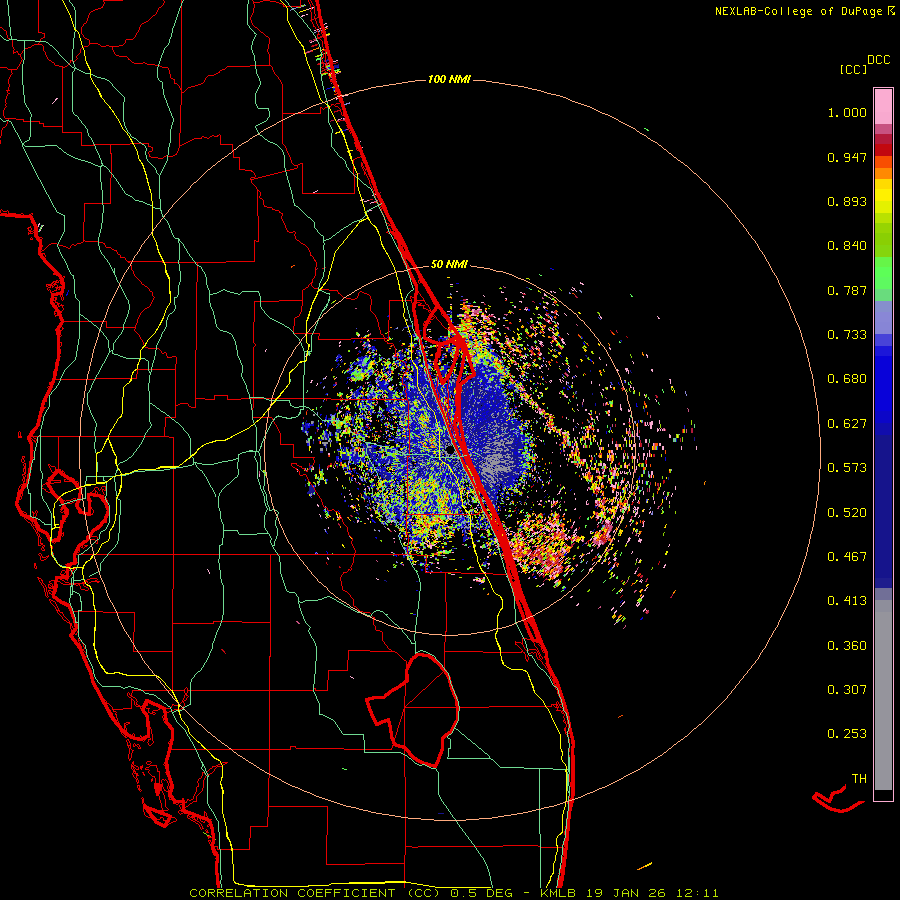Select the 0.680 legend value
The height and width of the screenshot is (900, 900).
[x=847, y=379]
